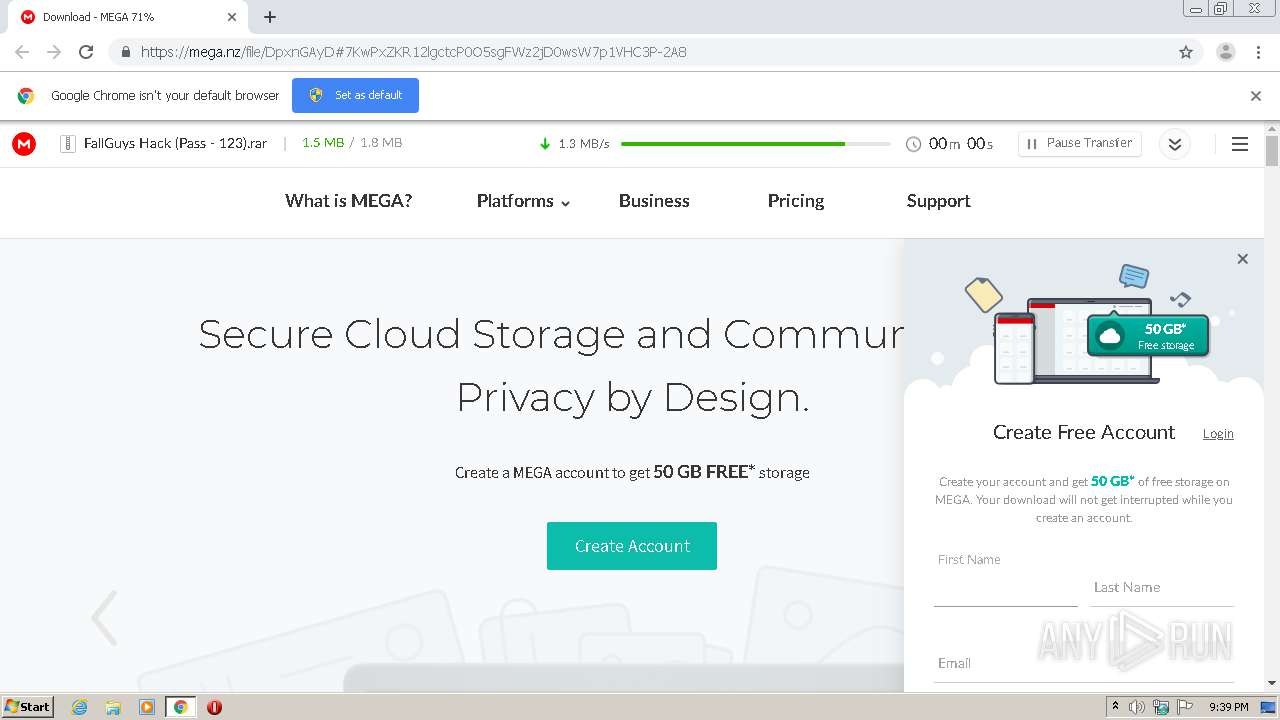
Task: Show previous slide with left chevron
Action: [x=104, y=618]
